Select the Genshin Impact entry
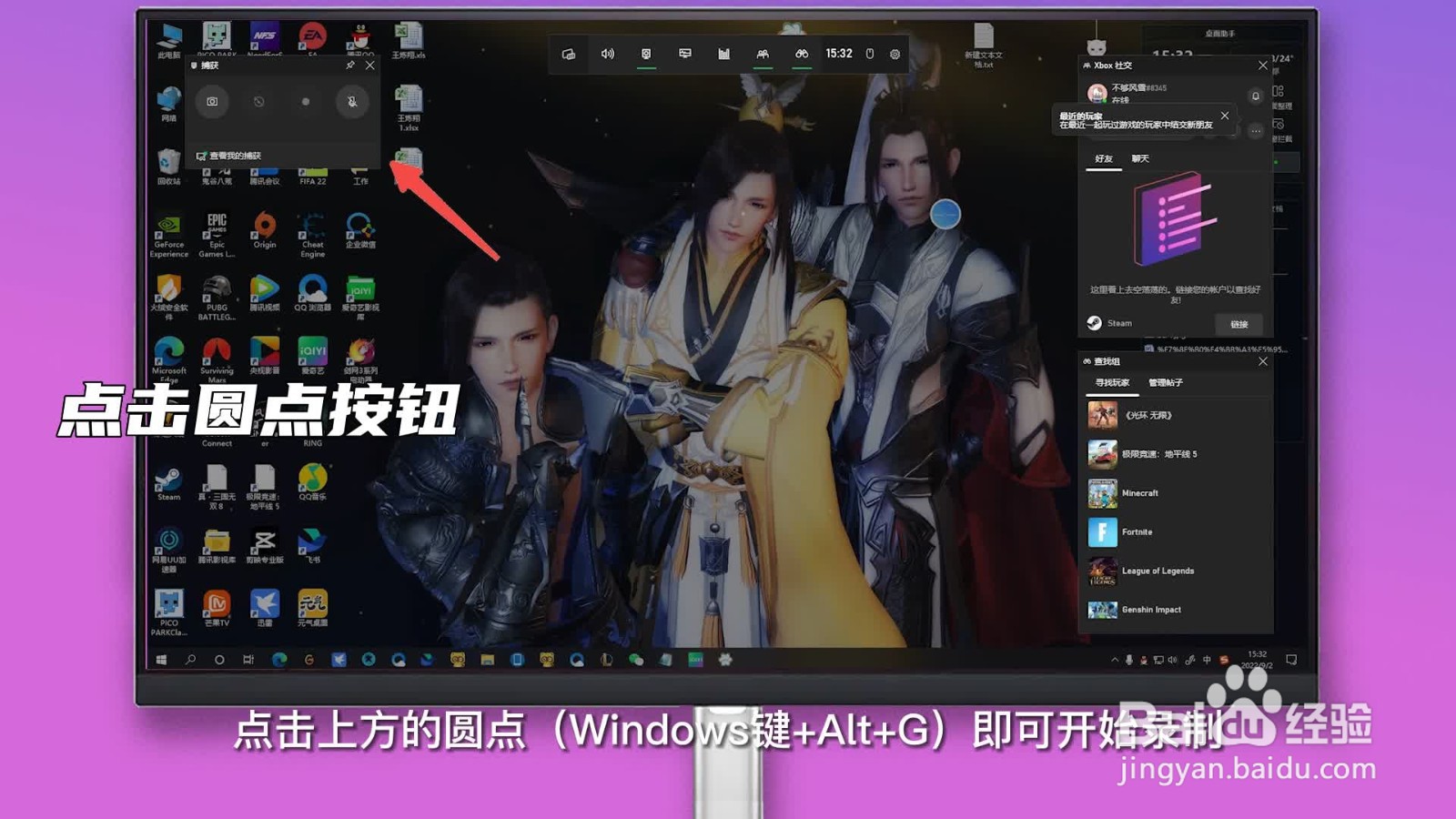This screenshot has width=1456, height=819. (x=1176, y=610)
